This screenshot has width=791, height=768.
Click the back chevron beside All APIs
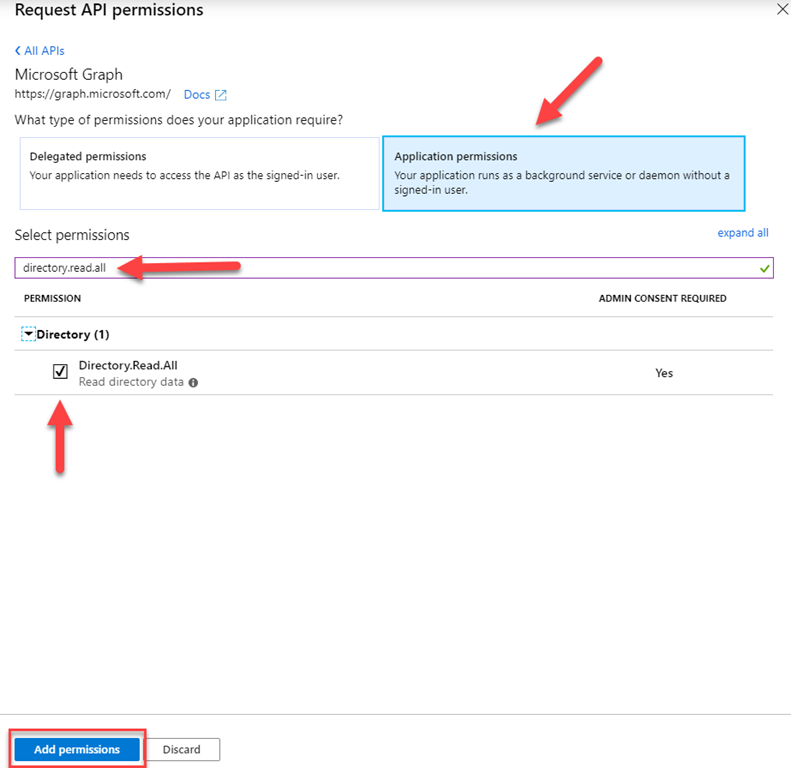point(18,51)
